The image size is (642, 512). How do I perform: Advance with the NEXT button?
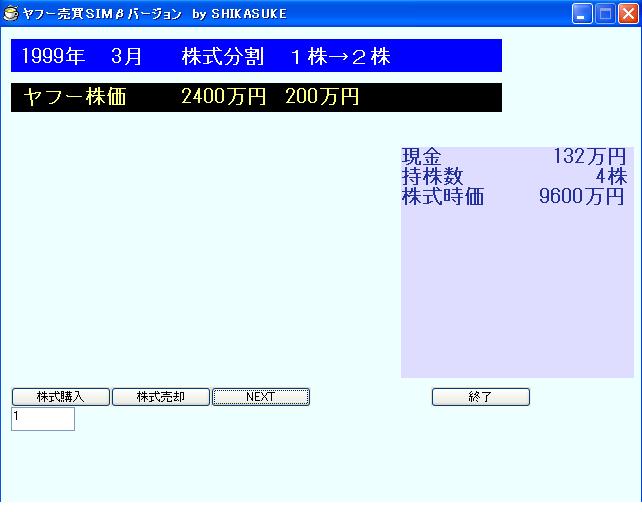coord(261,396)
